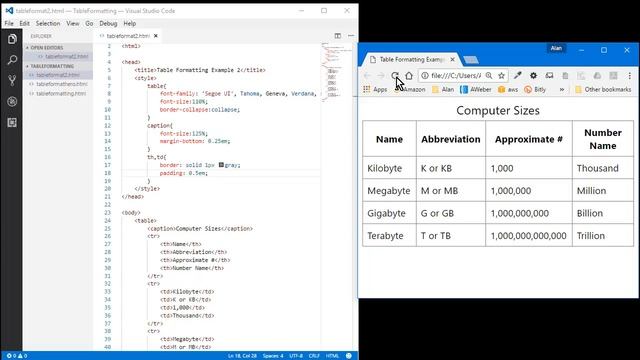Click the Abbreviation column header

coord(451,139)
